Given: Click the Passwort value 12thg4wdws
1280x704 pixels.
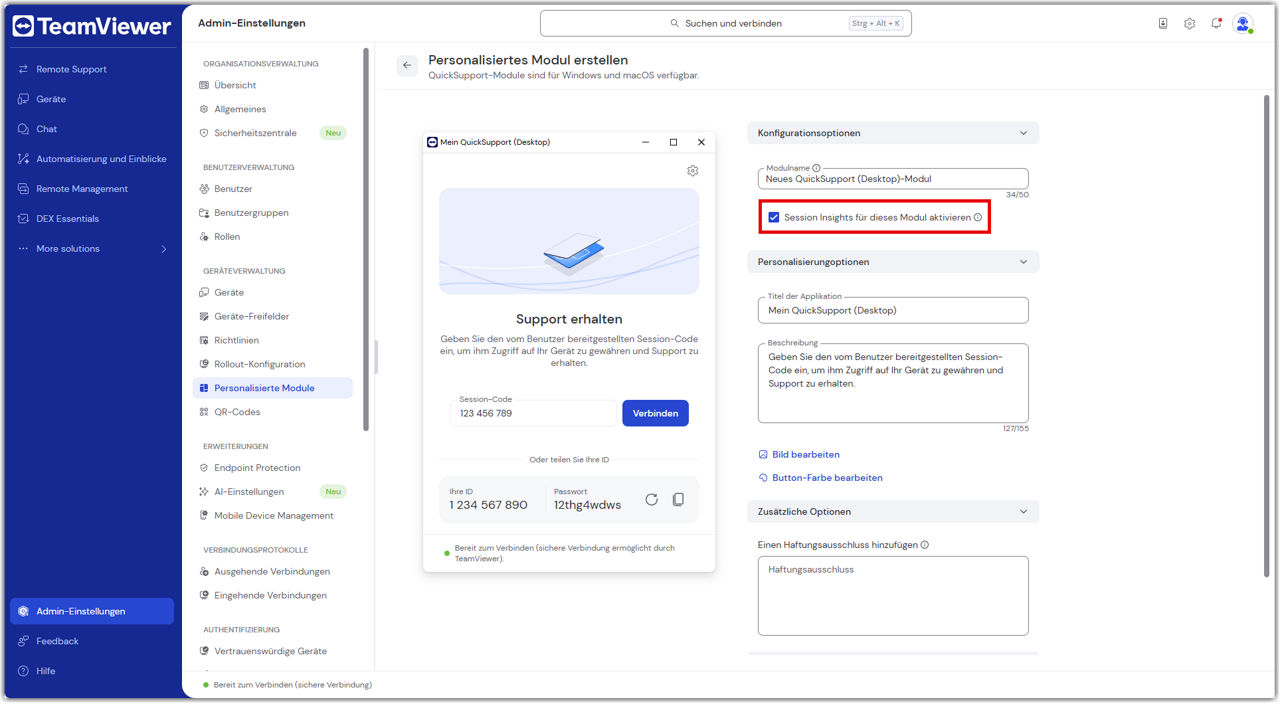Looking at the screenshot, I should [x=587, y=505].
